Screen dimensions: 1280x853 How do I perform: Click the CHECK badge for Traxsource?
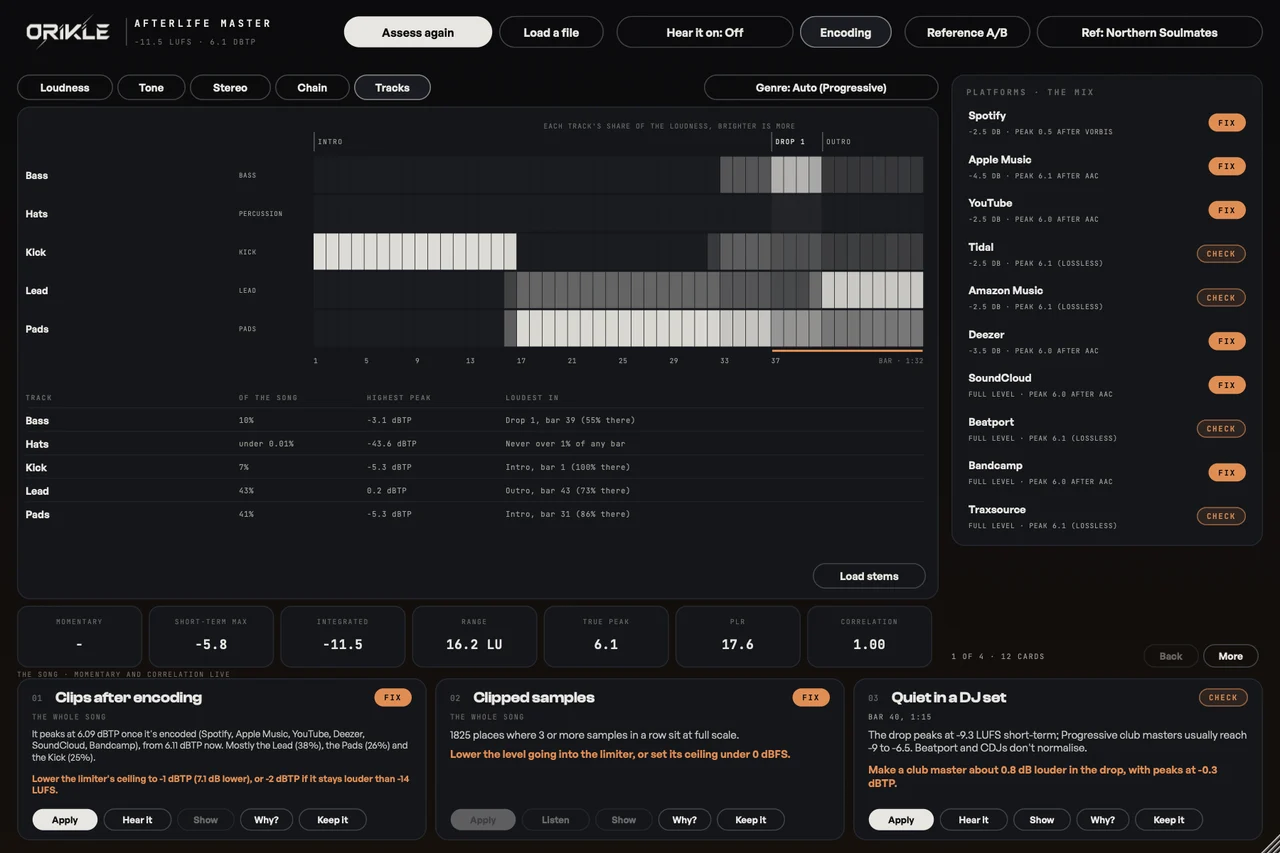[1221, 516]
